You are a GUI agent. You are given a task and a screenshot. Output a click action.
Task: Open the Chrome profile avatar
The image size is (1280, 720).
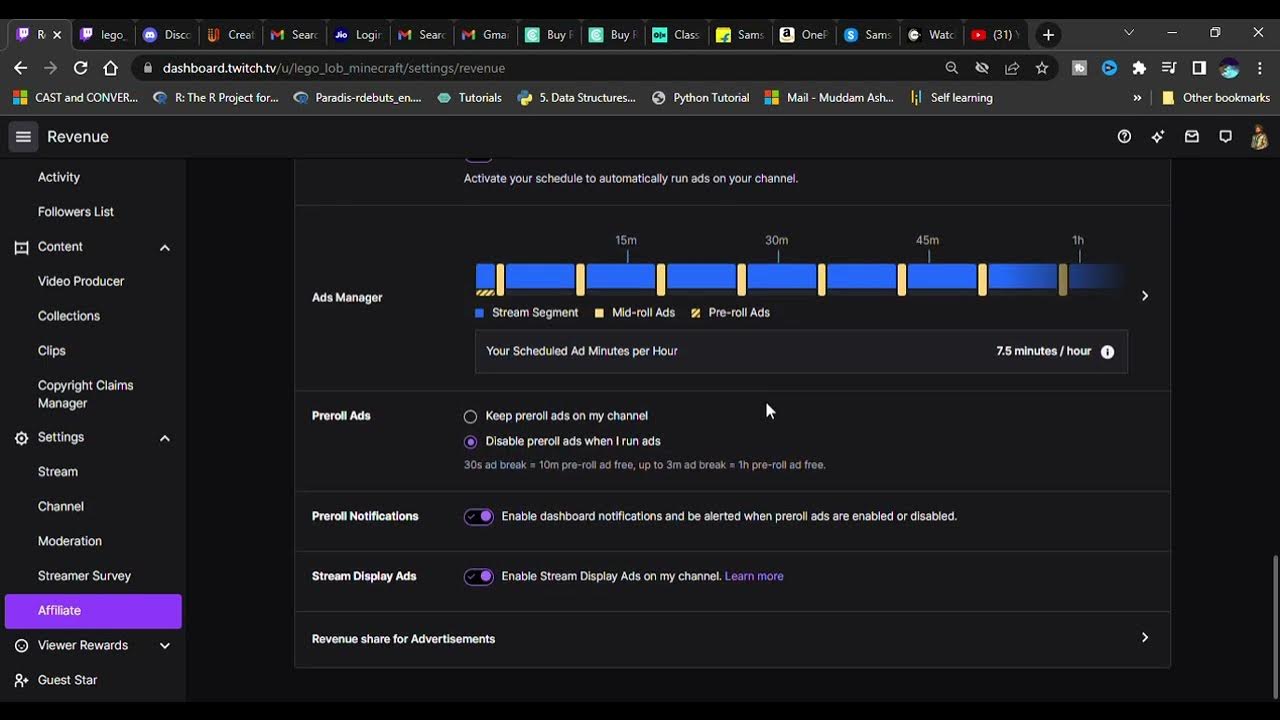click(1230, 68)
